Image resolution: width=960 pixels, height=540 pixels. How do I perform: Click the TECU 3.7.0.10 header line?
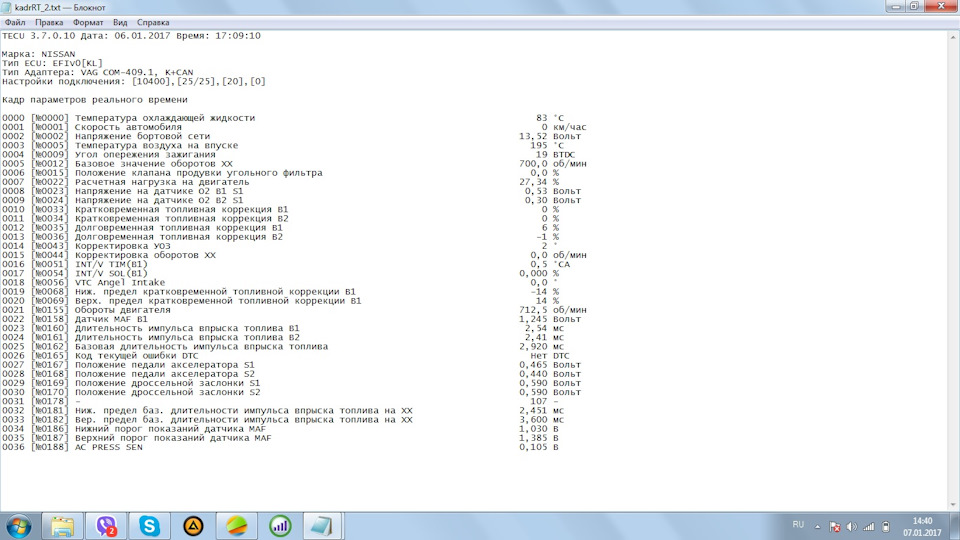pos(131,36)
